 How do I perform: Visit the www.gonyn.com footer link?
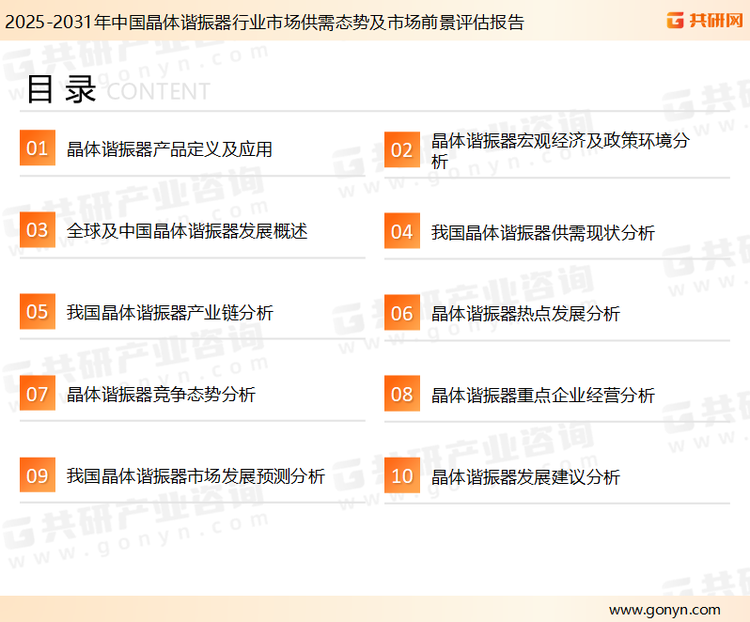[x=664, y=610]
